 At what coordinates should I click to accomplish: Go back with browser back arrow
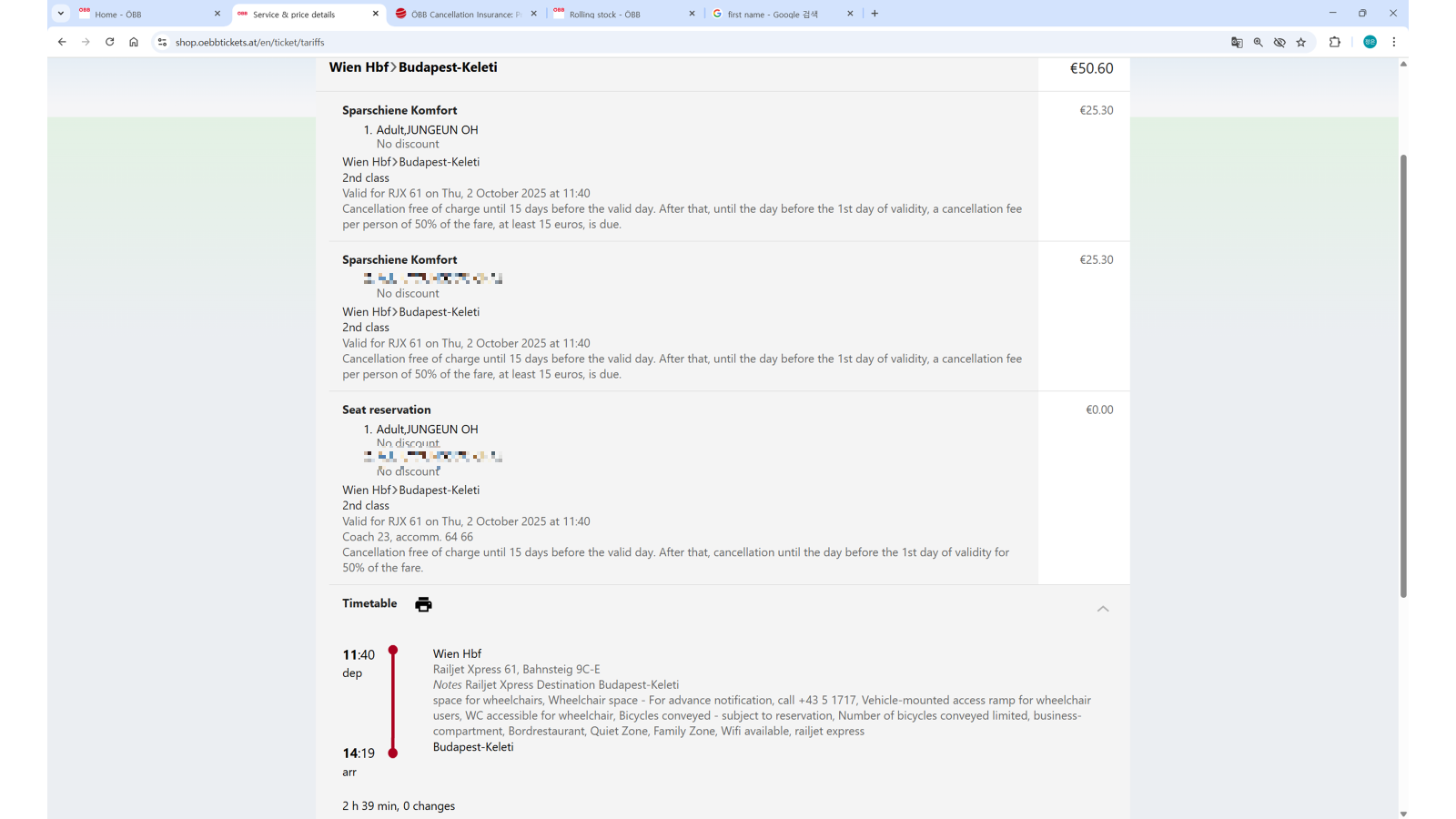pyautogui.click(x=62, y=42)
